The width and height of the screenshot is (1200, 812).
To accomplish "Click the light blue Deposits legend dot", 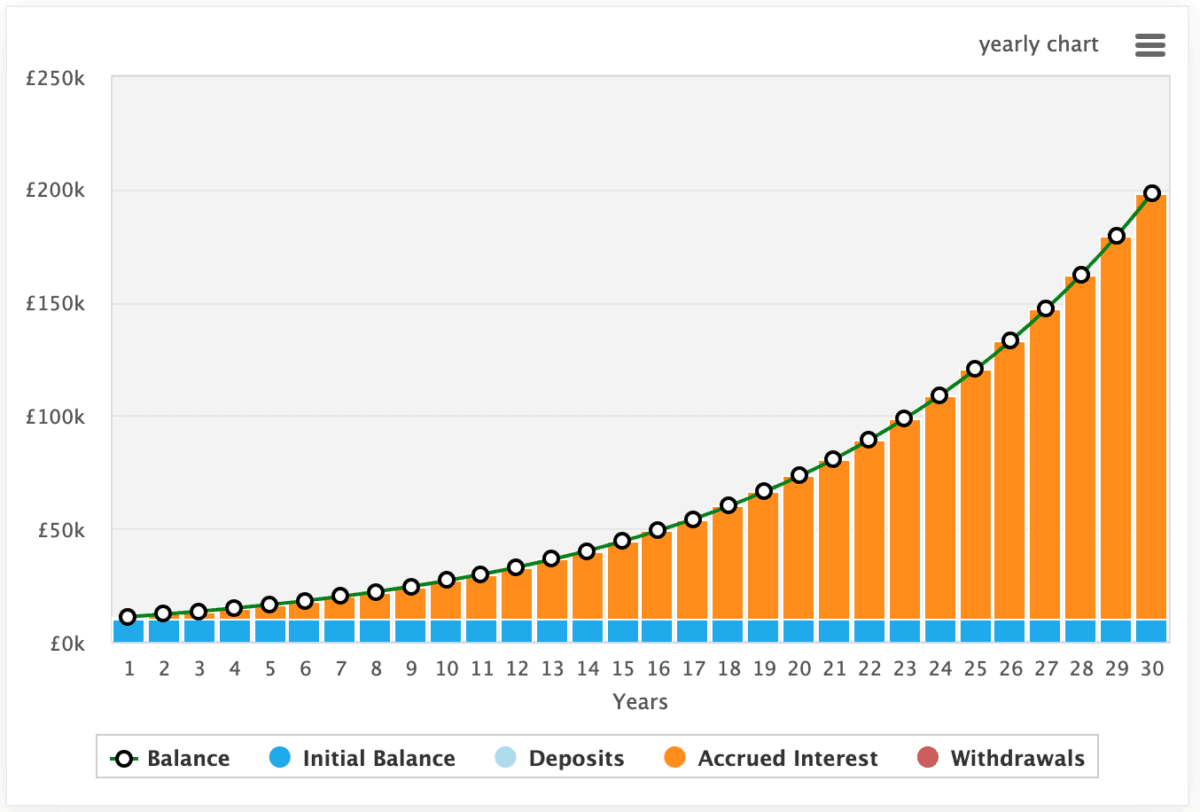I will [506, 759].
